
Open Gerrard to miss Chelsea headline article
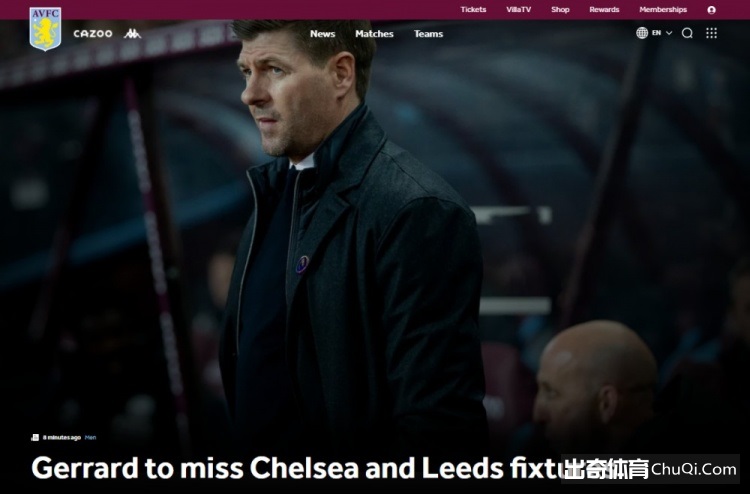(297, 468)
